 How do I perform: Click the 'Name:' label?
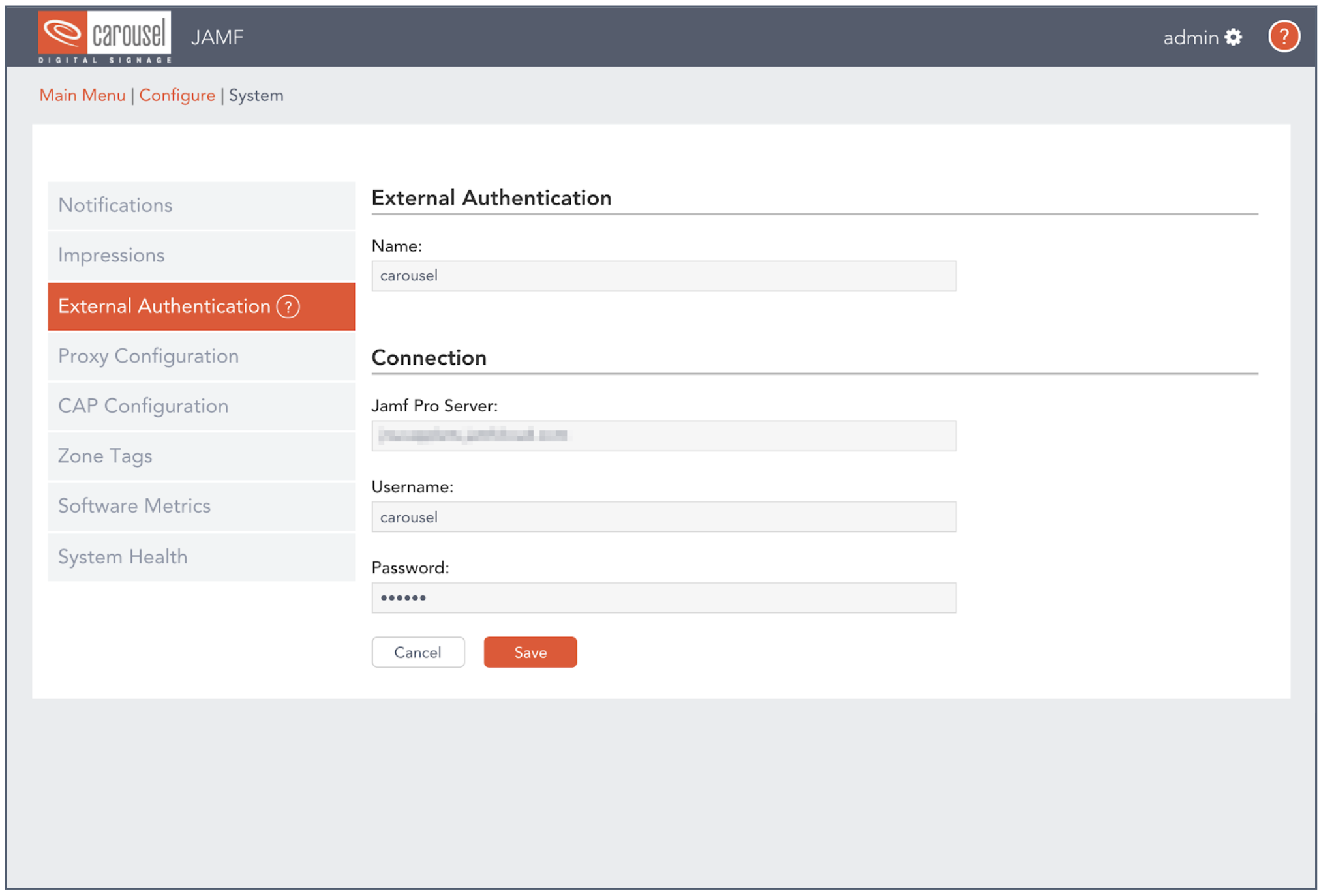click(x=397, y=246)
